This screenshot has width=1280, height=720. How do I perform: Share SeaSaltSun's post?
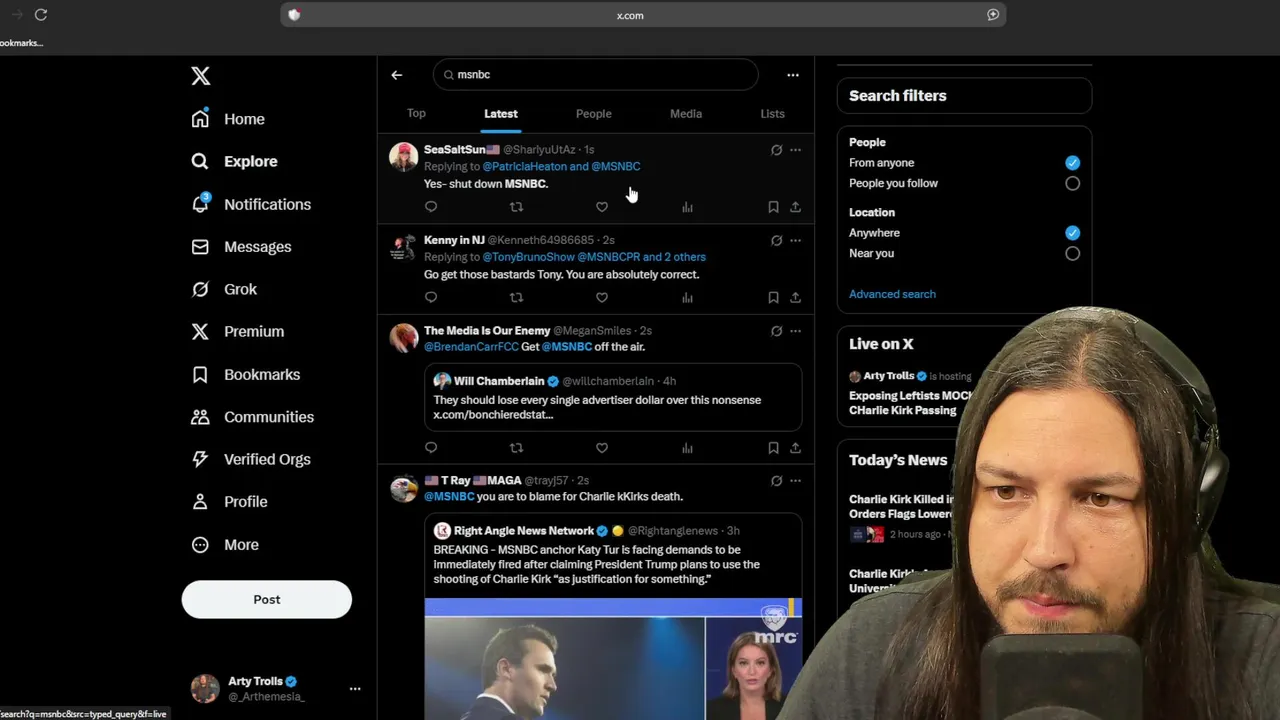795,207
